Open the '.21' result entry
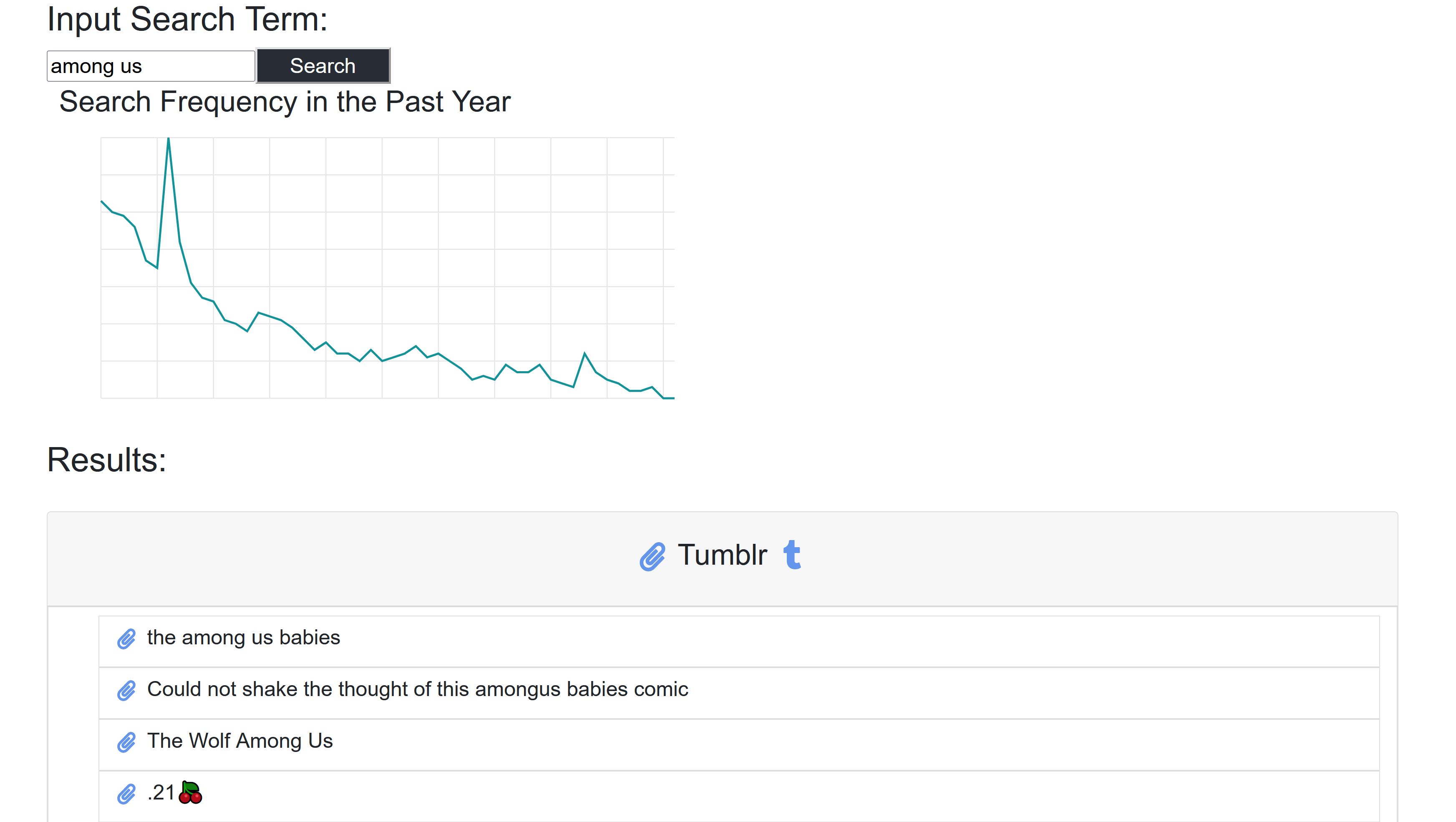Screen dimensions: 1456x822 pos(161,792)
